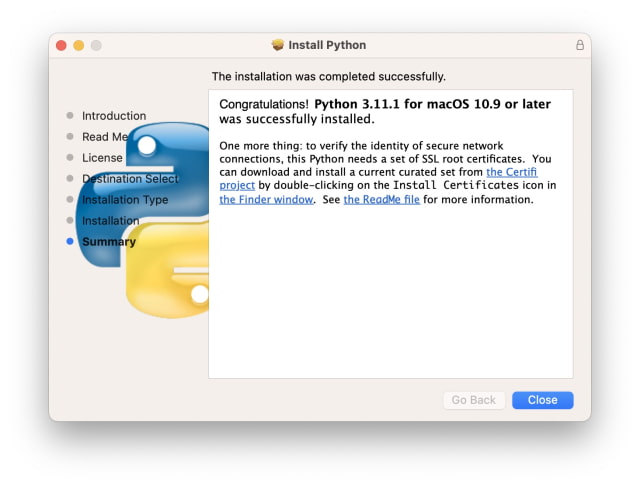Select the Installation Type step
The height and width of the screenshot is (486, 640).
tap(125, 200)
